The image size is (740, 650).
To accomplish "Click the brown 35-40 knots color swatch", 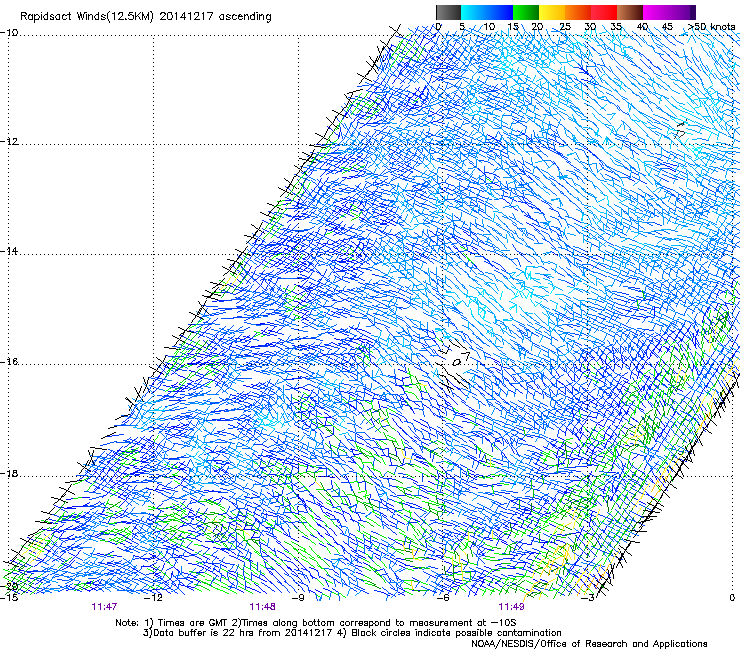I will [x=630, y=12].
